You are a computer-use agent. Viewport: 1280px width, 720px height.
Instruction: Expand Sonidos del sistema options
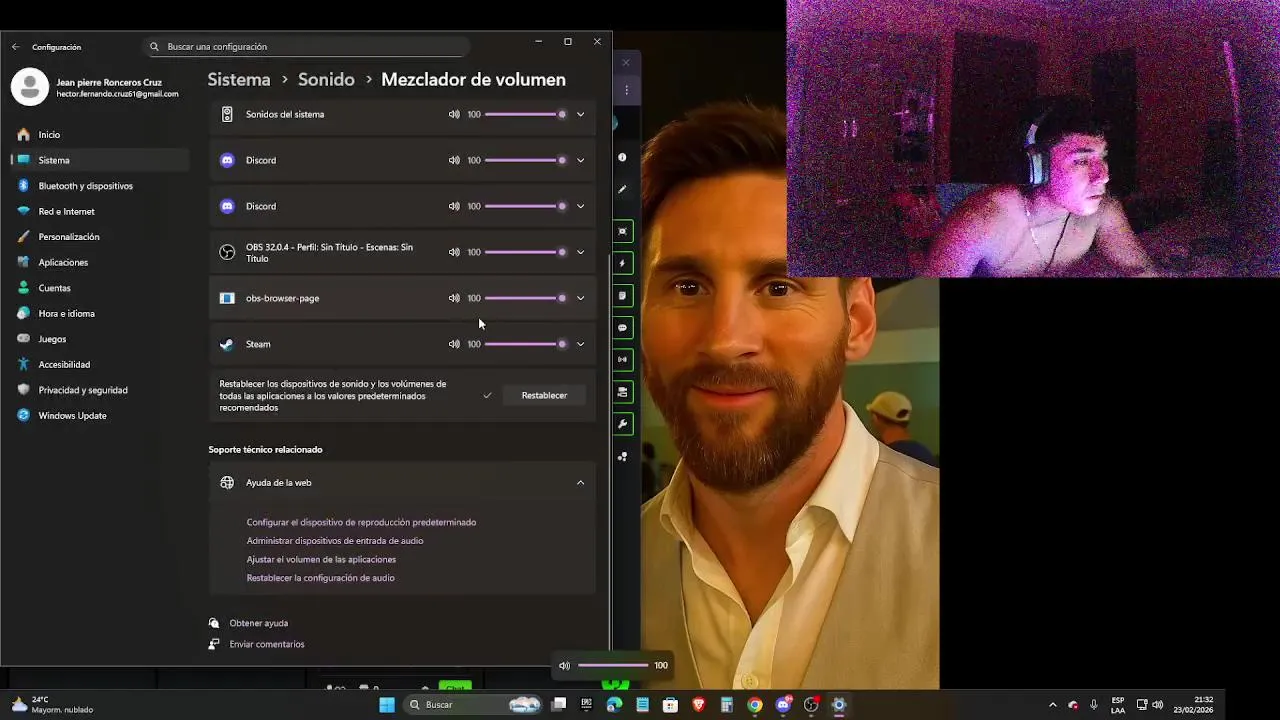(580, 114)
